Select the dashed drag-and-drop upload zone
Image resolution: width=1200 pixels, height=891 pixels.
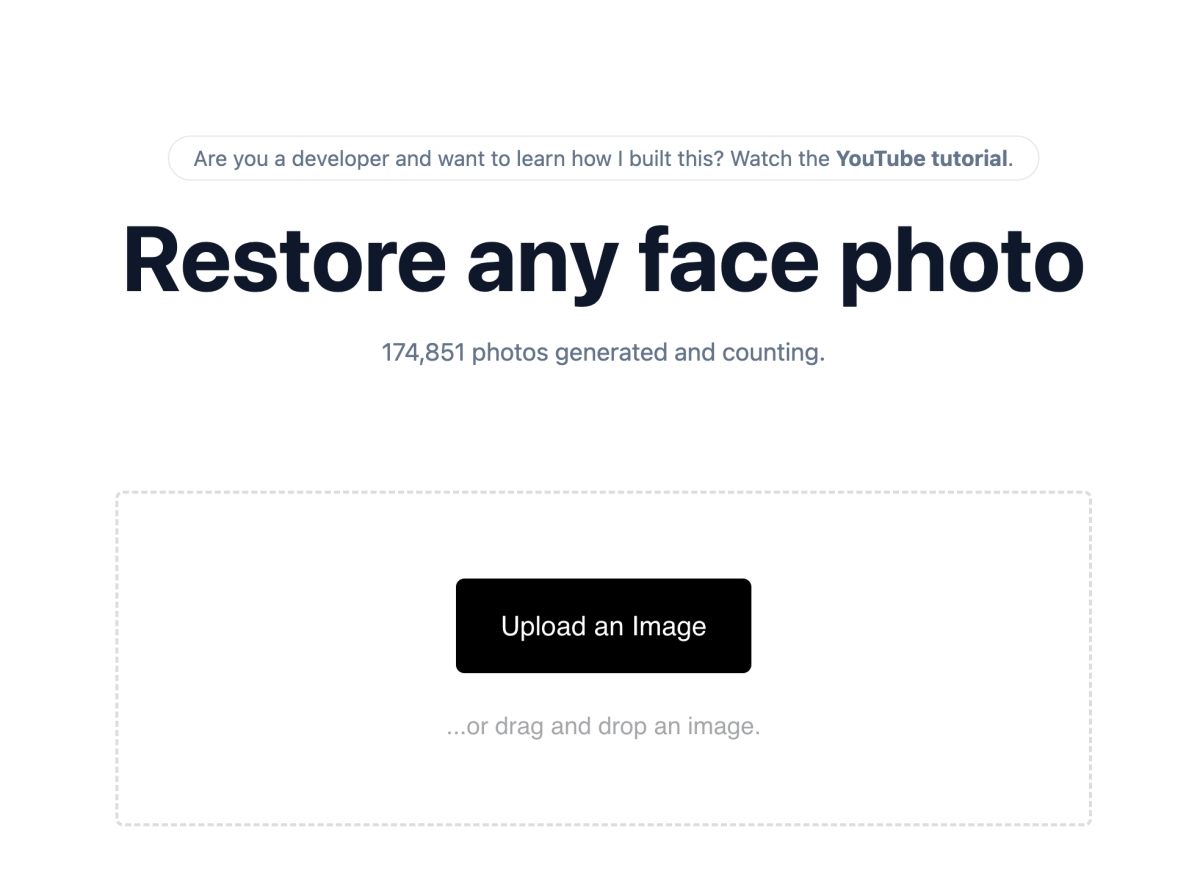point(603,658)
